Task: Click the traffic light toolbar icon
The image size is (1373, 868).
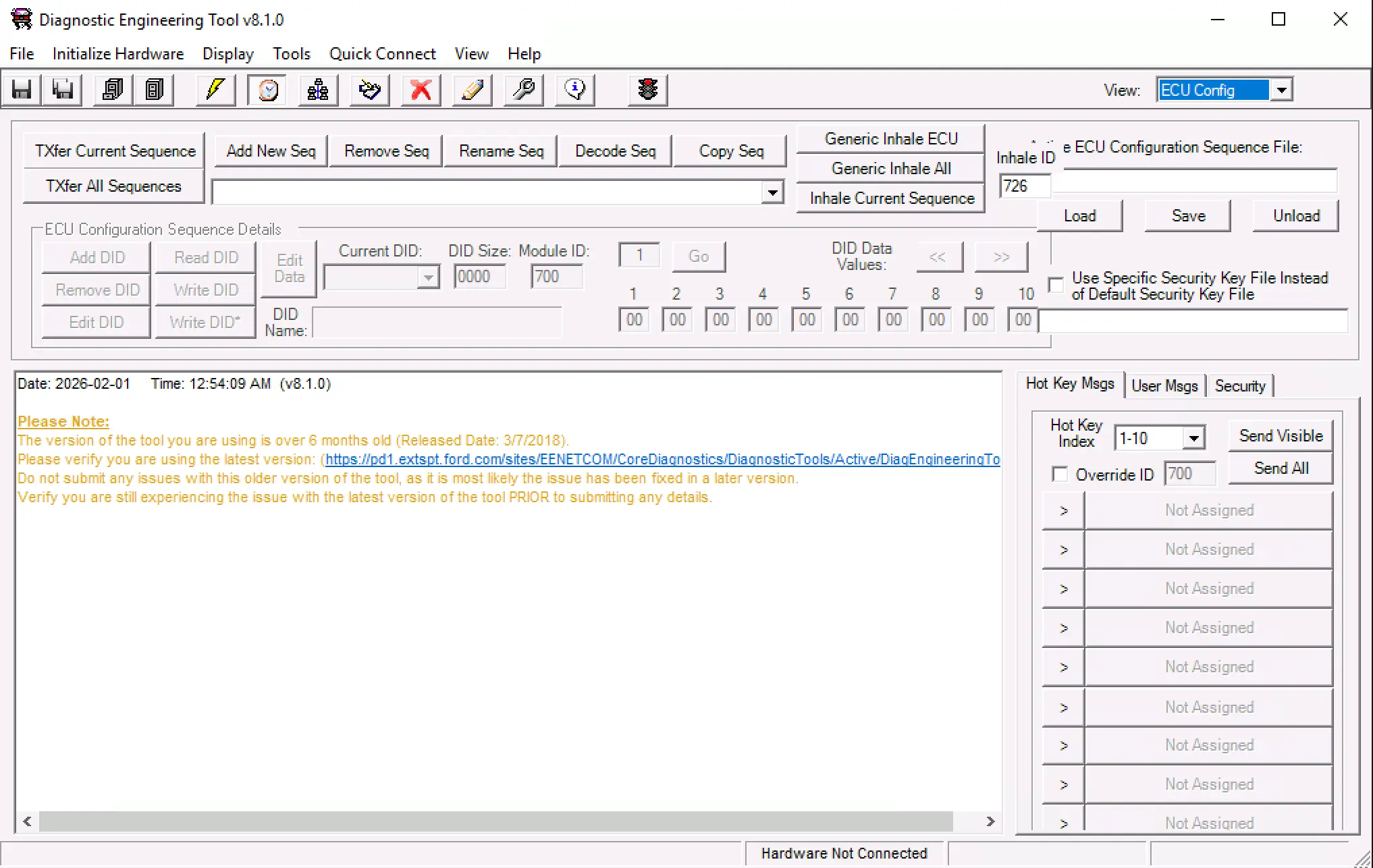Action: [x=647, y=90]
